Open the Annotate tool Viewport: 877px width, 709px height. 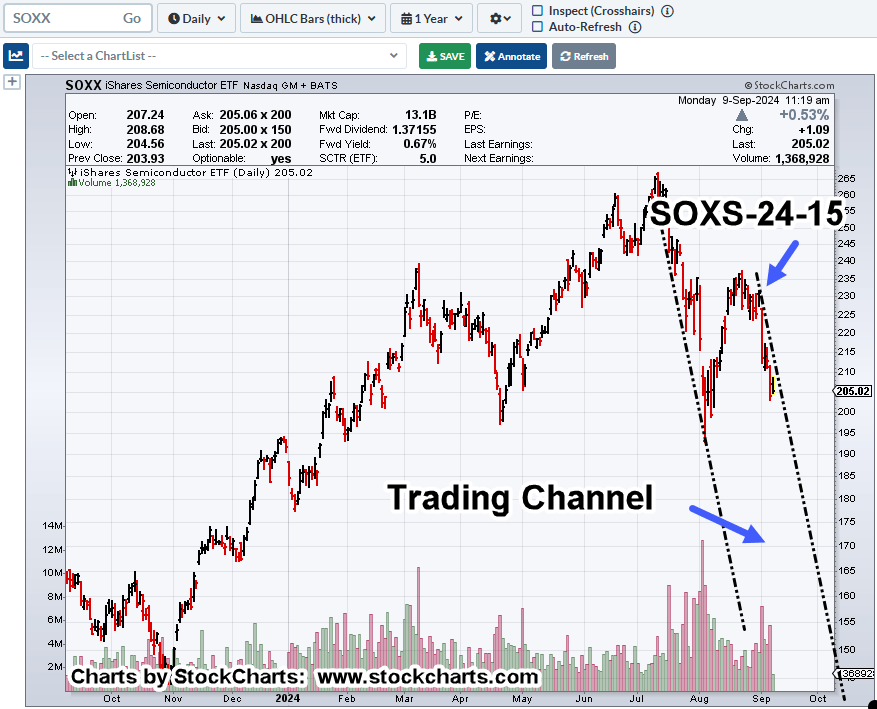coord(511,56)
